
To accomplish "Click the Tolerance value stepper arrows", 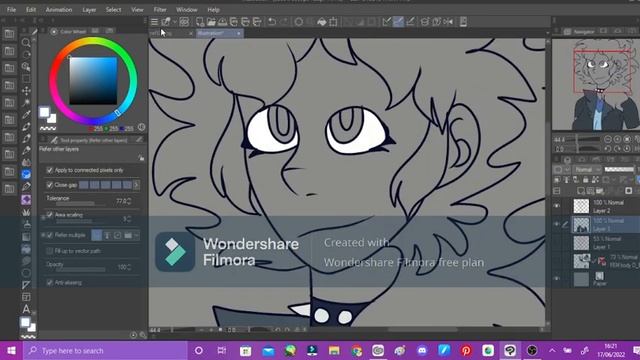I will pos(129,201).
